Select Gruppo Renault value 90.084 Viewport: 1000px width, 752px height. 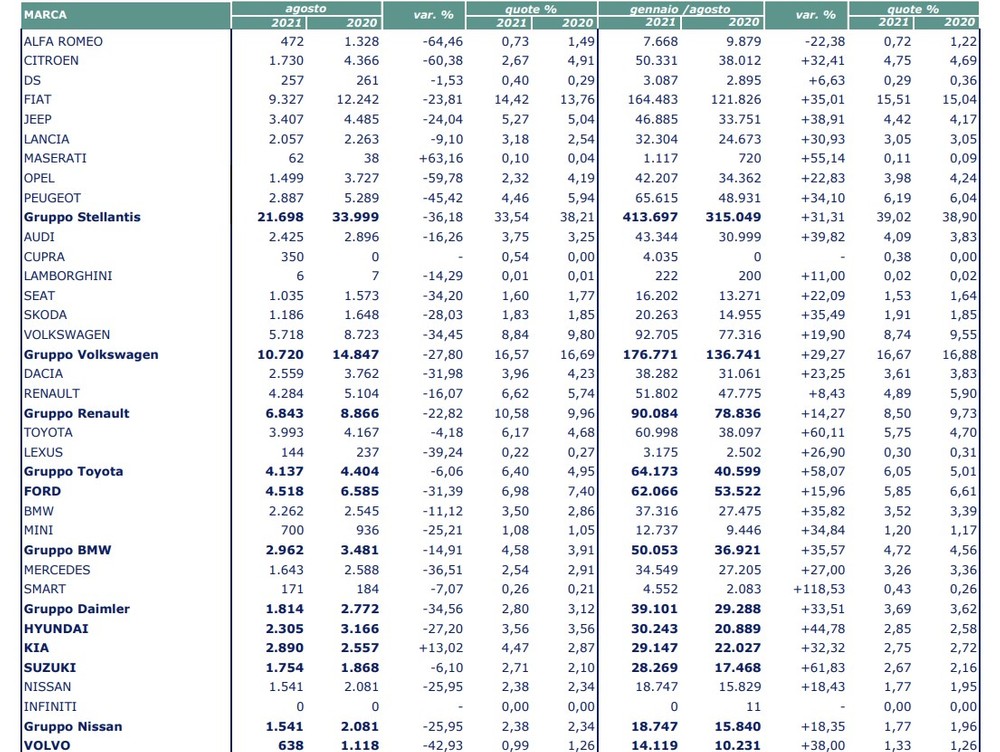[655, 413]
